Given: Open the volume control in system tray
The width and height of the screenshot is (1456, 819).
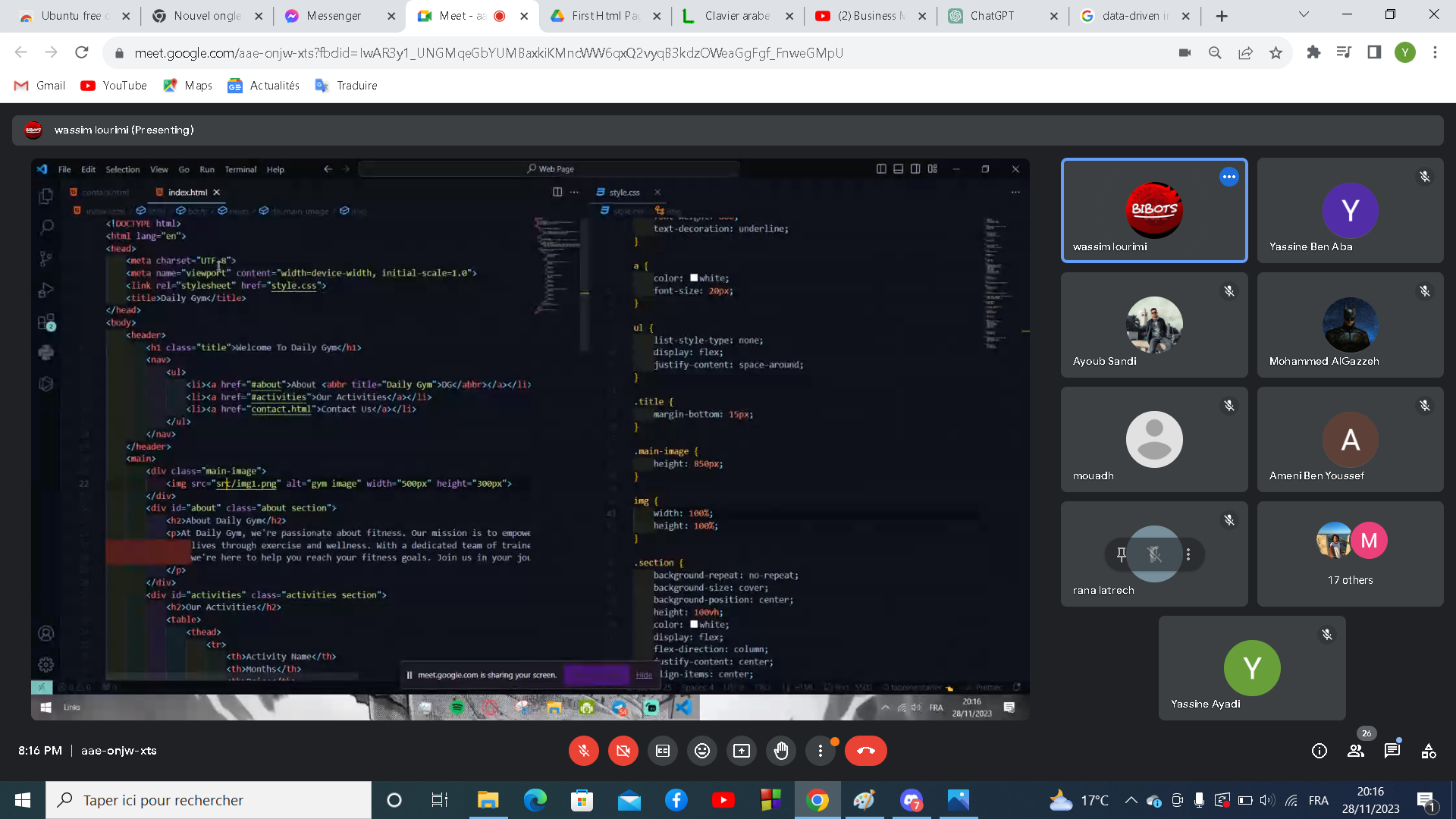Looking at the screenshot, I should (x=1267, y=800).
